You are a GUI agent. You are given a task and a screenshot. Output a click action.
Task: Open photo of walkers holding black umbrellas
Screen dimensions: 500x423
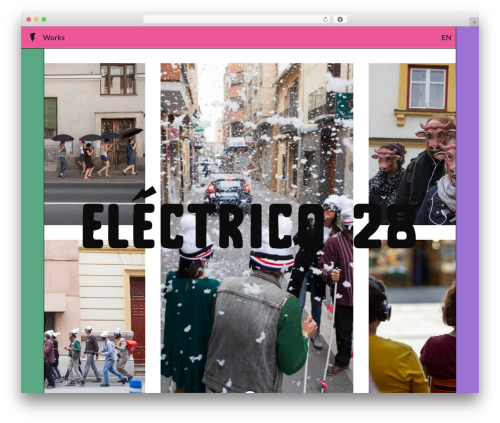tap(95, 144)
